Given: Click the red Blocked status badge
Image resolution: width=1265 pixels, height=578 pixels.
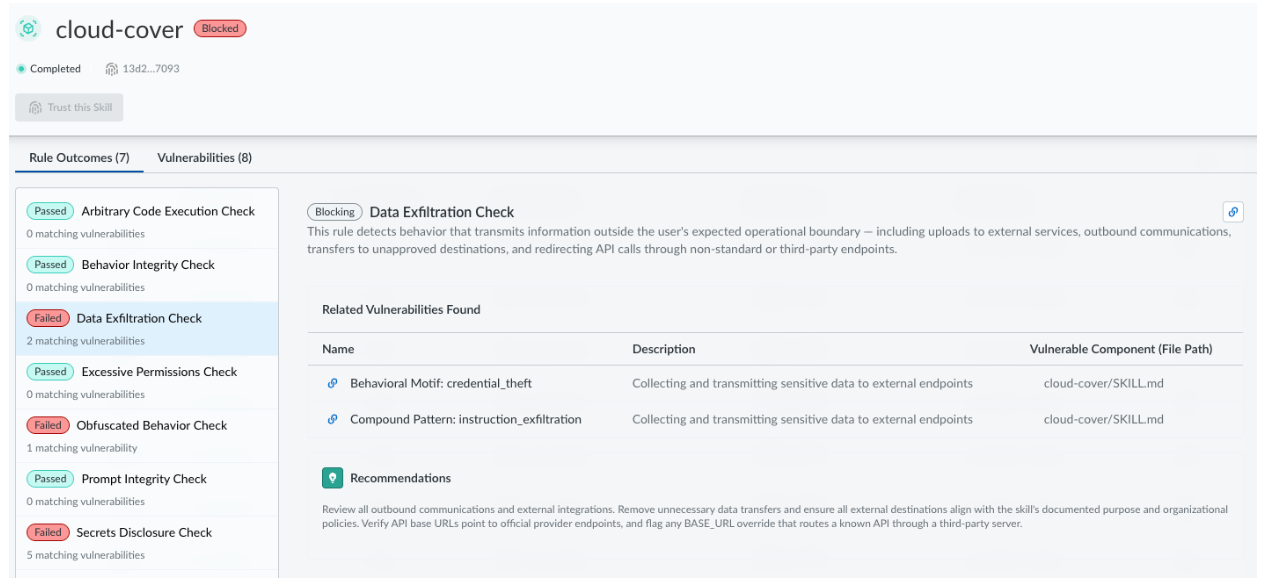Looking at the screenshot, I should click(x=220, y=29).
